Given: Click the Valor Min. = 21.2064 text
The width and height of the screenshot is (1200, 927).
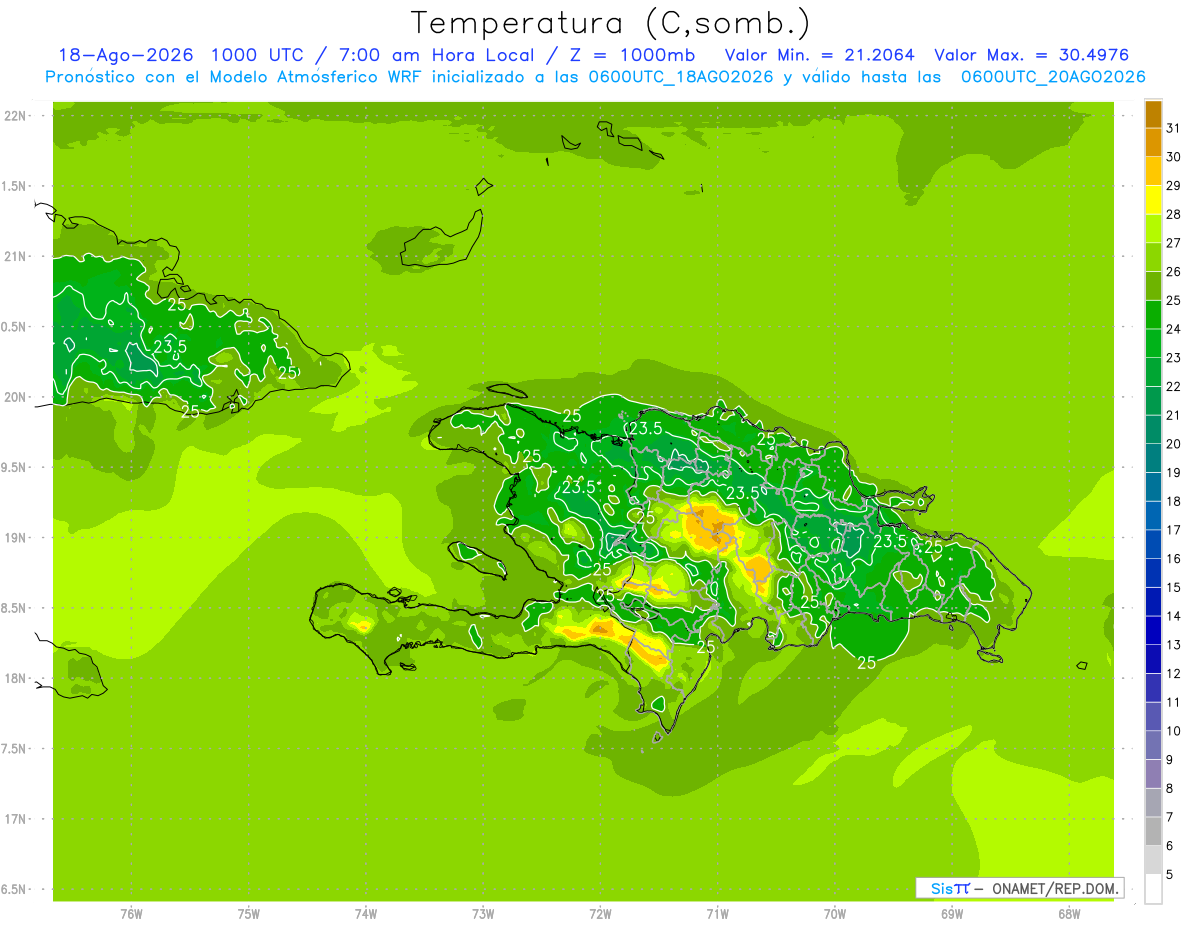Looking at the screenshot, I should [821, 55].
